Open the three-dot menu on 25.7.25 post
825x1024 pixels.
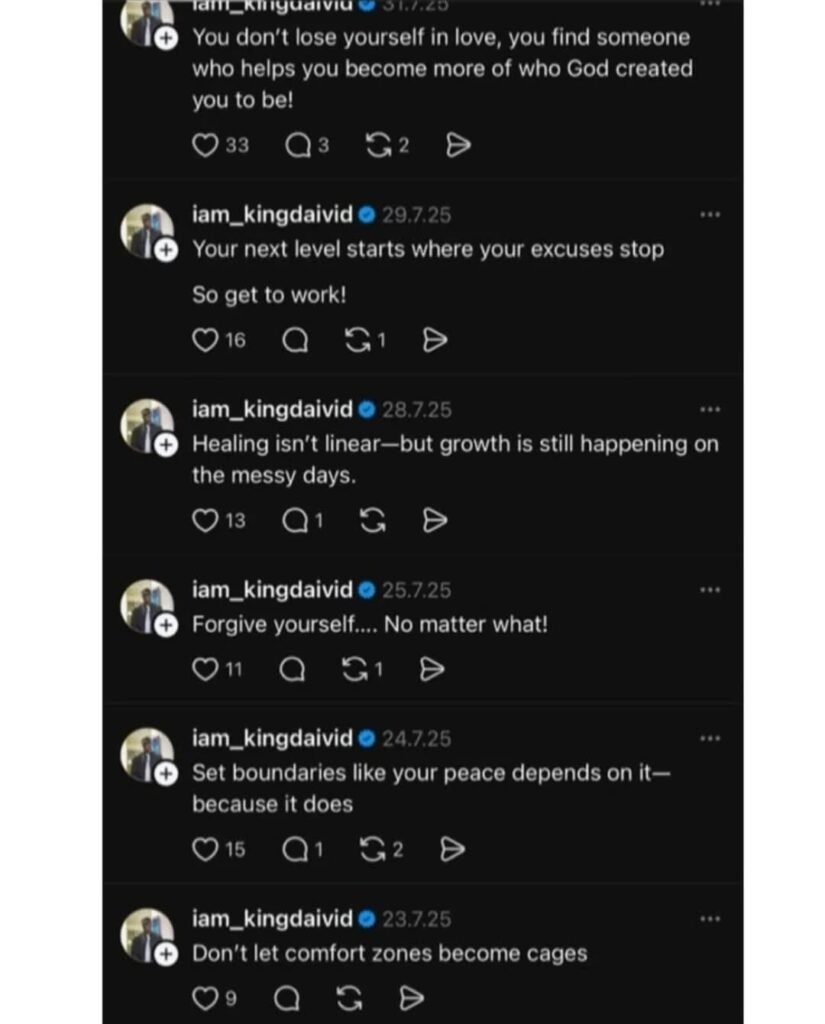(x=710, y=590)
